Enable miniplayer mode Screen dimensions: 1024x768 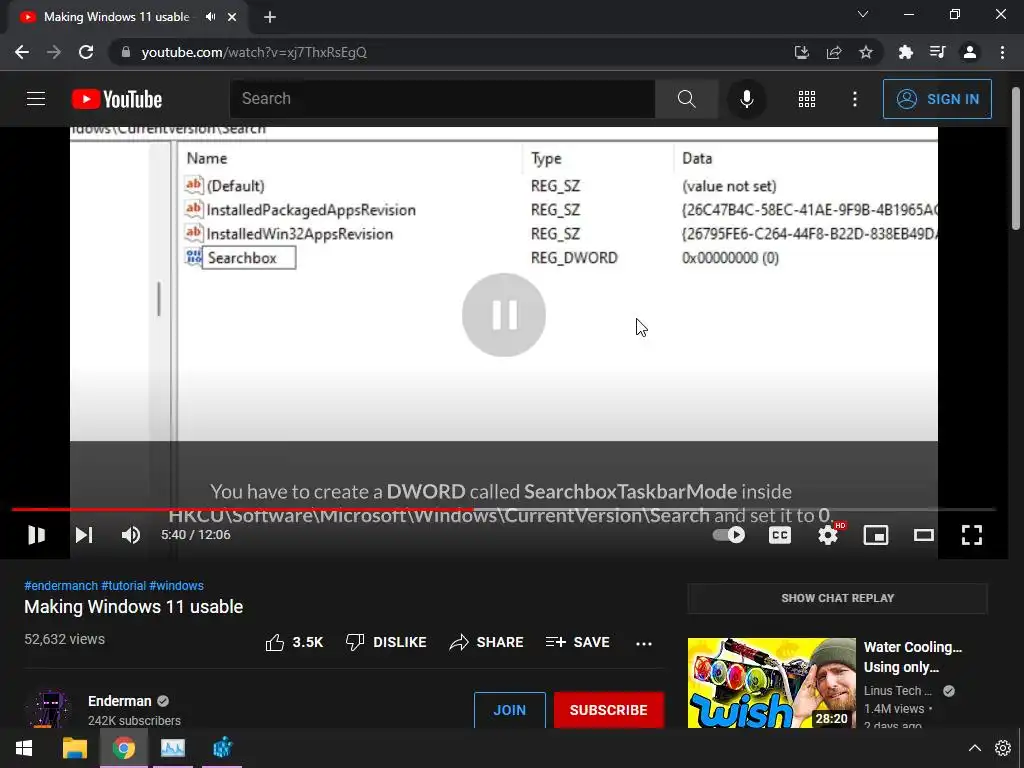click(x=876, y=535)
